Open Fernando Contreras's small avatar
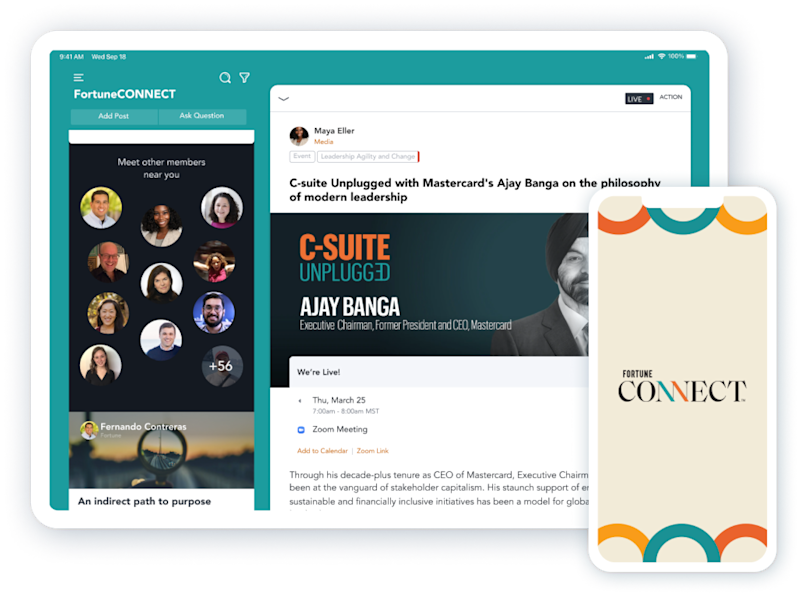 pyautogui.click(x=89, y=430)
